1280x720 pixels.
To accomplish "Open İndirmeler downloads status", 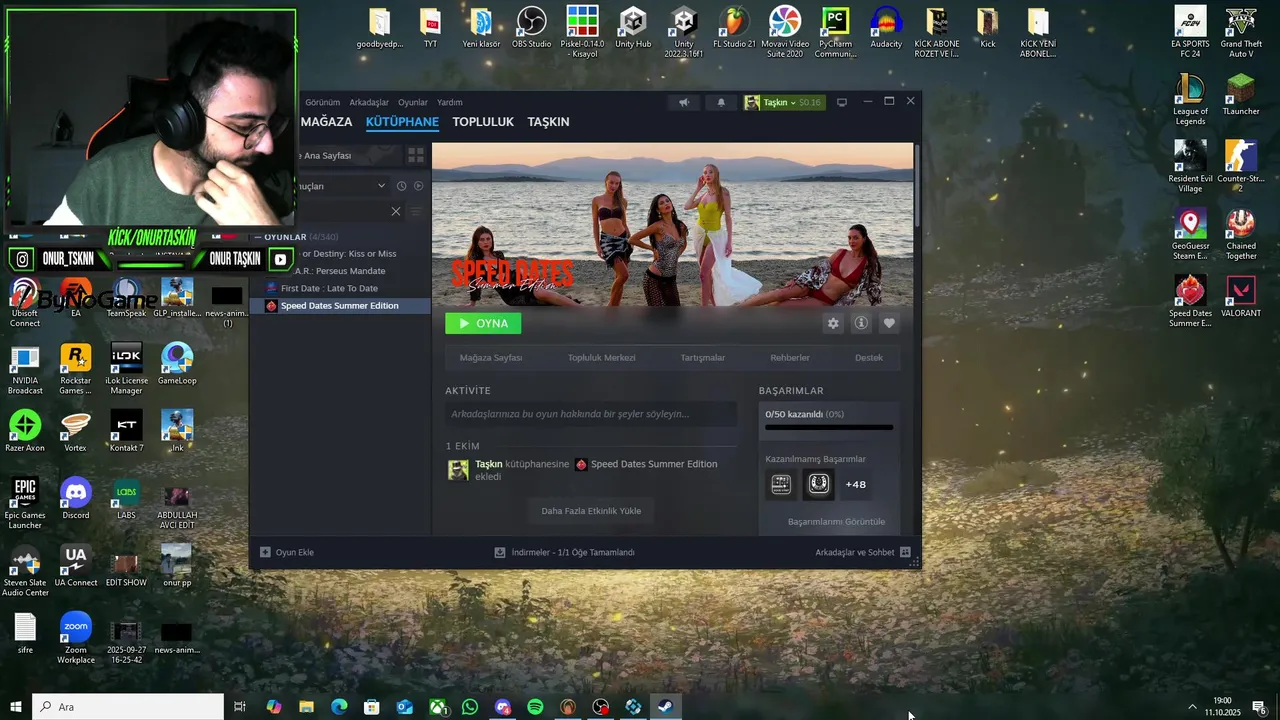I will tap(565, 552).
